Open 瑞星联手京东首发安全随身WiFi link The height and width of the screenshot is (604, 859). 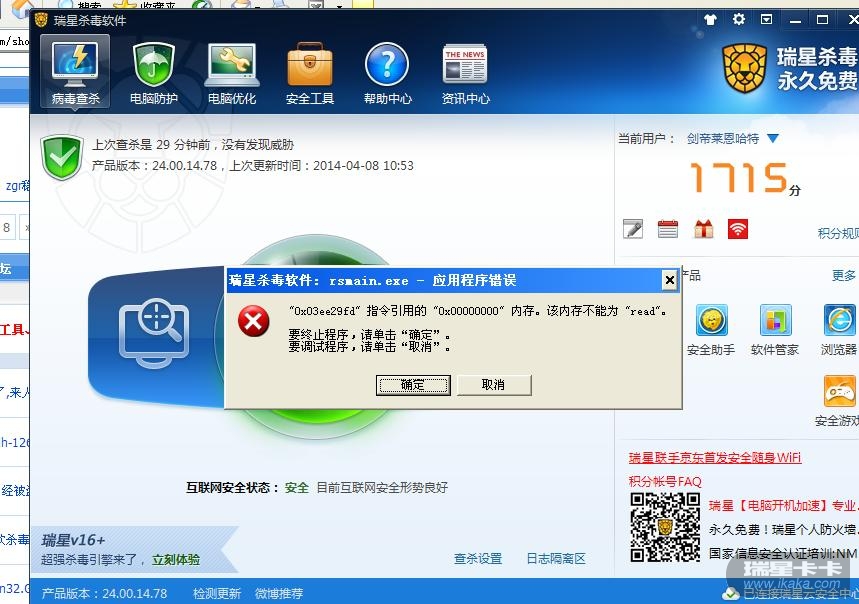pyautogui.click(x=715, y=457)
